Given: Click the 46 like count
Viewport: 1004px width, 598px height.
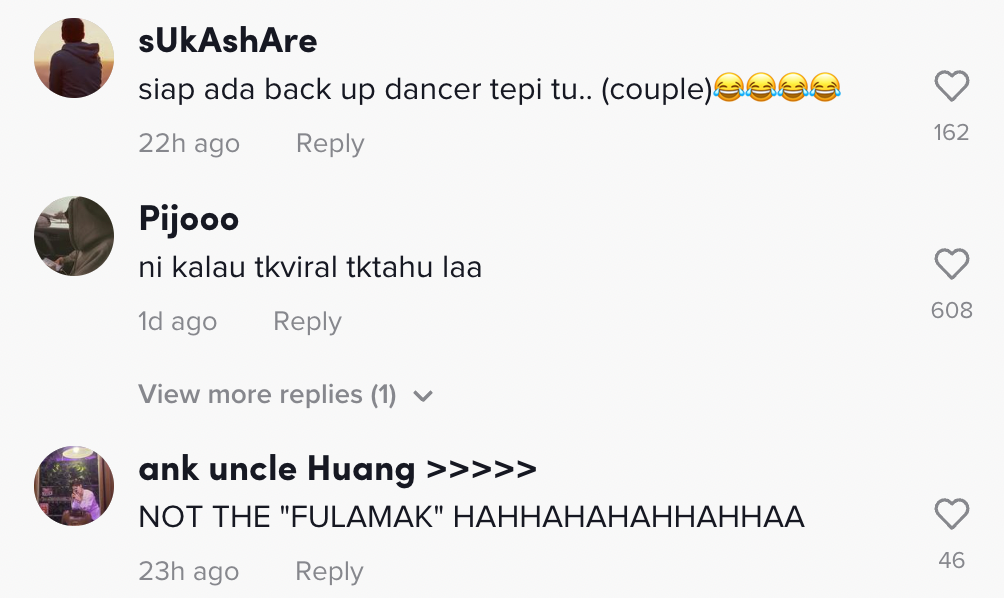Looking at the screenshot, I should click(x=951, y=560).
